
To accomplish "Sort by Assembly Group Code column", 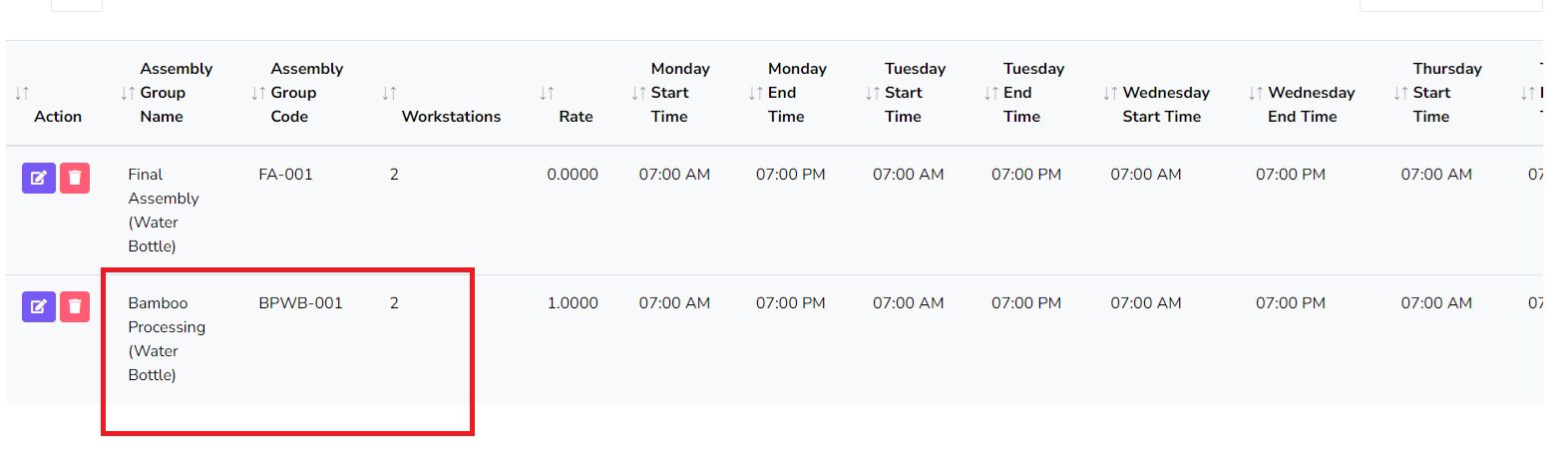I will pos(258,93).
